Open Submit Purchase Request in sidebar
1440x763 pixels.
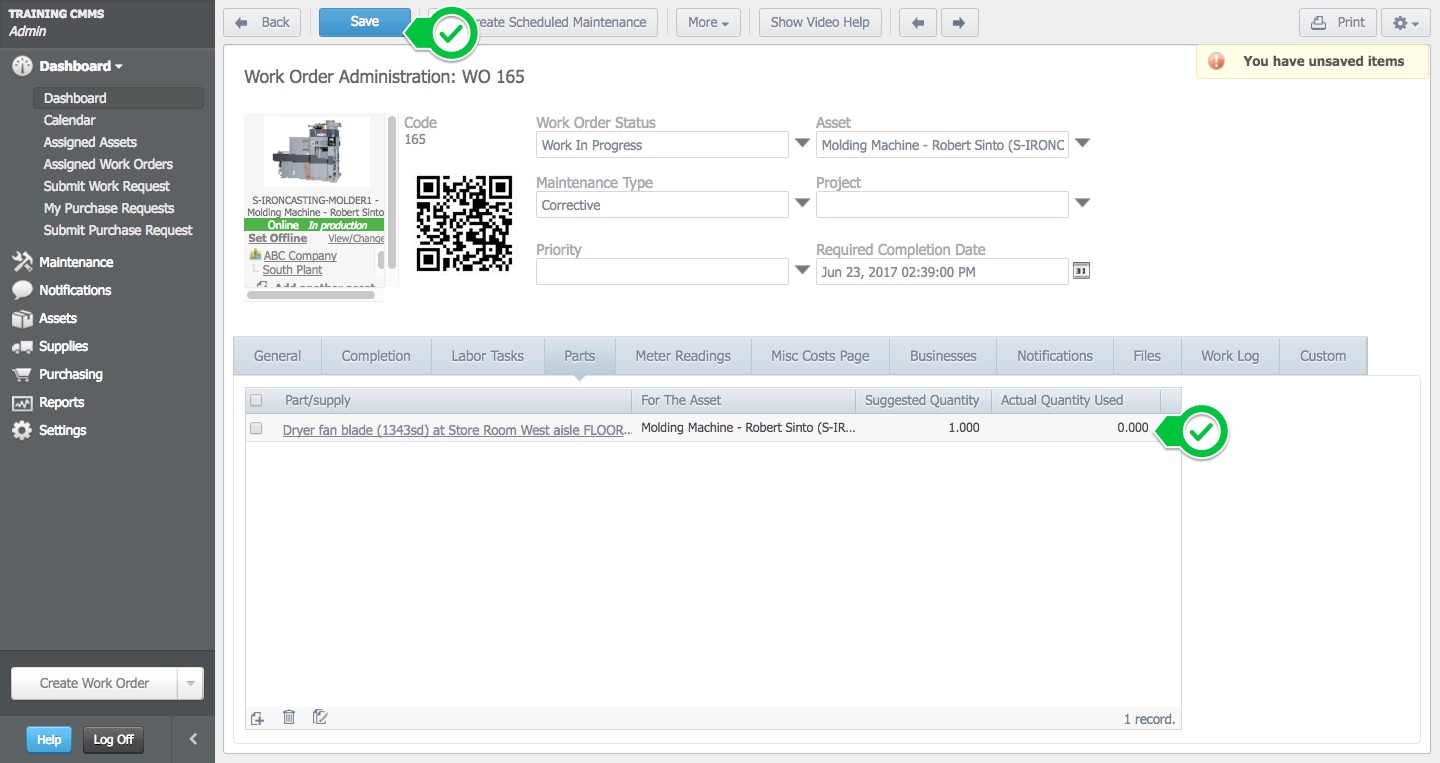coord(118,230)
